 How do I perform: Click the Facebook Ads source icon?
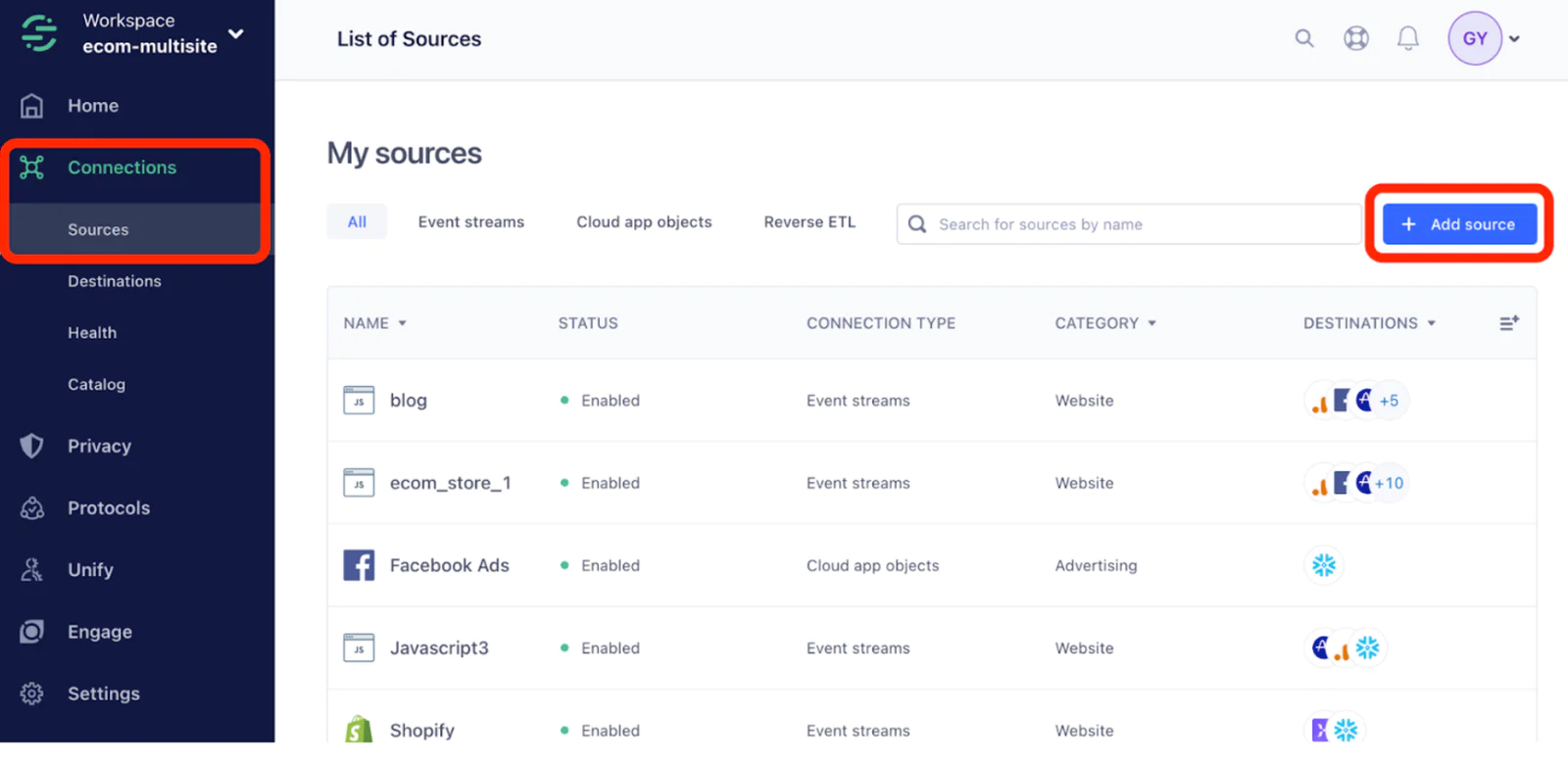(359, 565)
